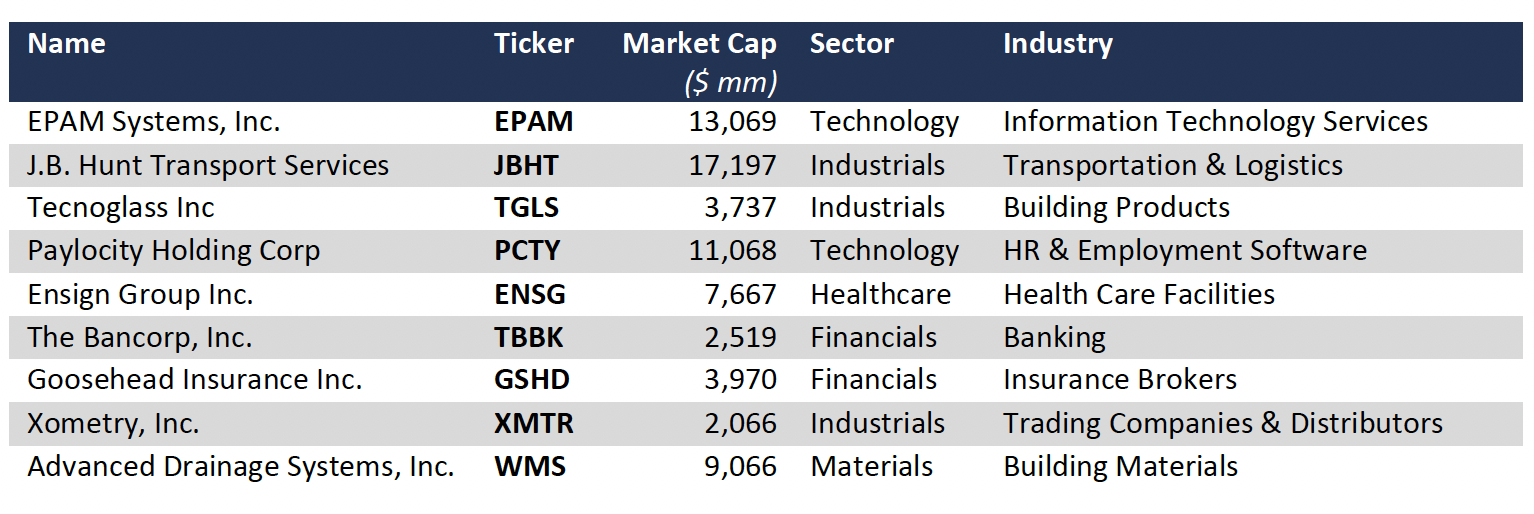Click the ENSG ticker symbol

(530, 294)
